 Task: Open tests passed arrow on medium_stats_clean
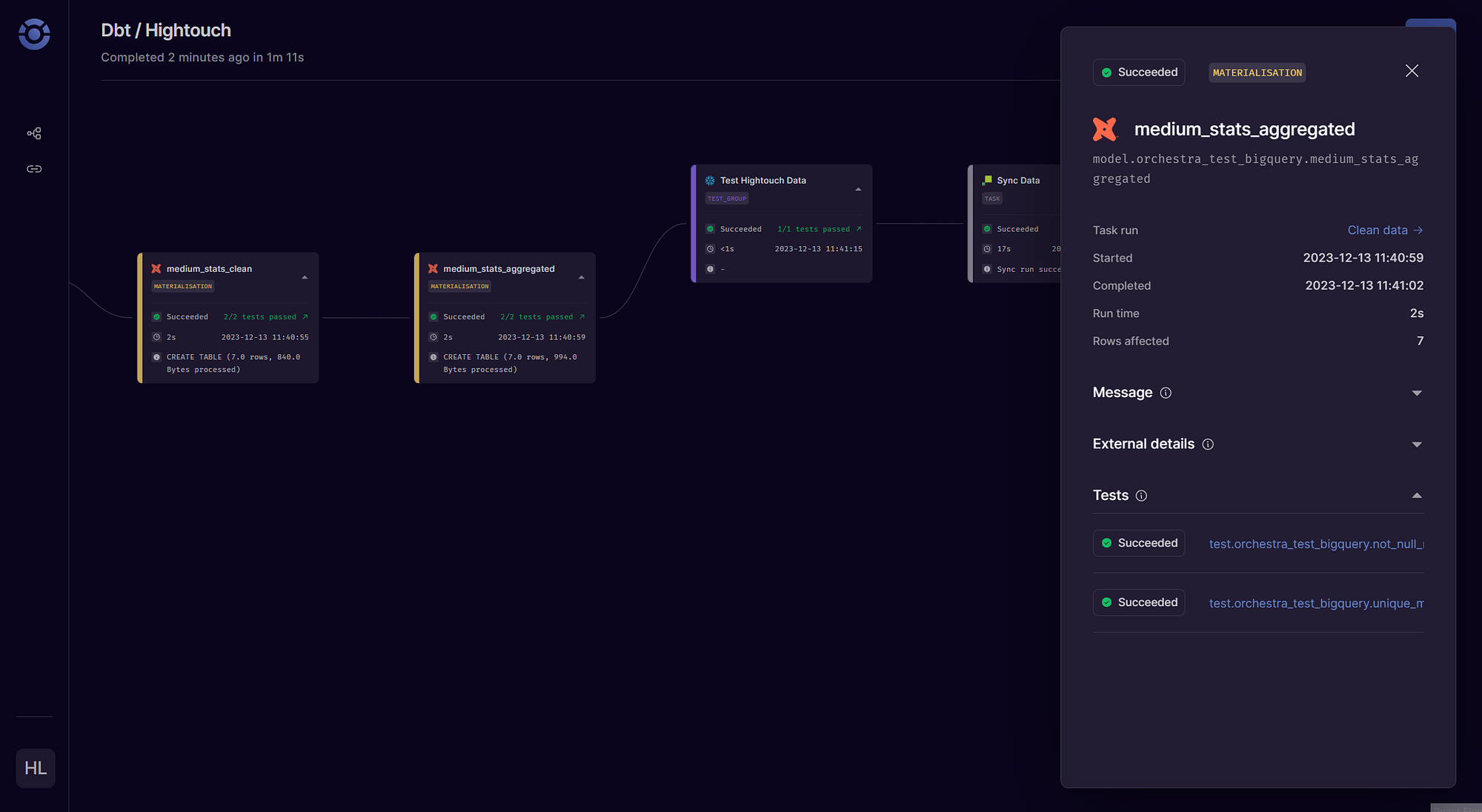(x=305, y=317)
